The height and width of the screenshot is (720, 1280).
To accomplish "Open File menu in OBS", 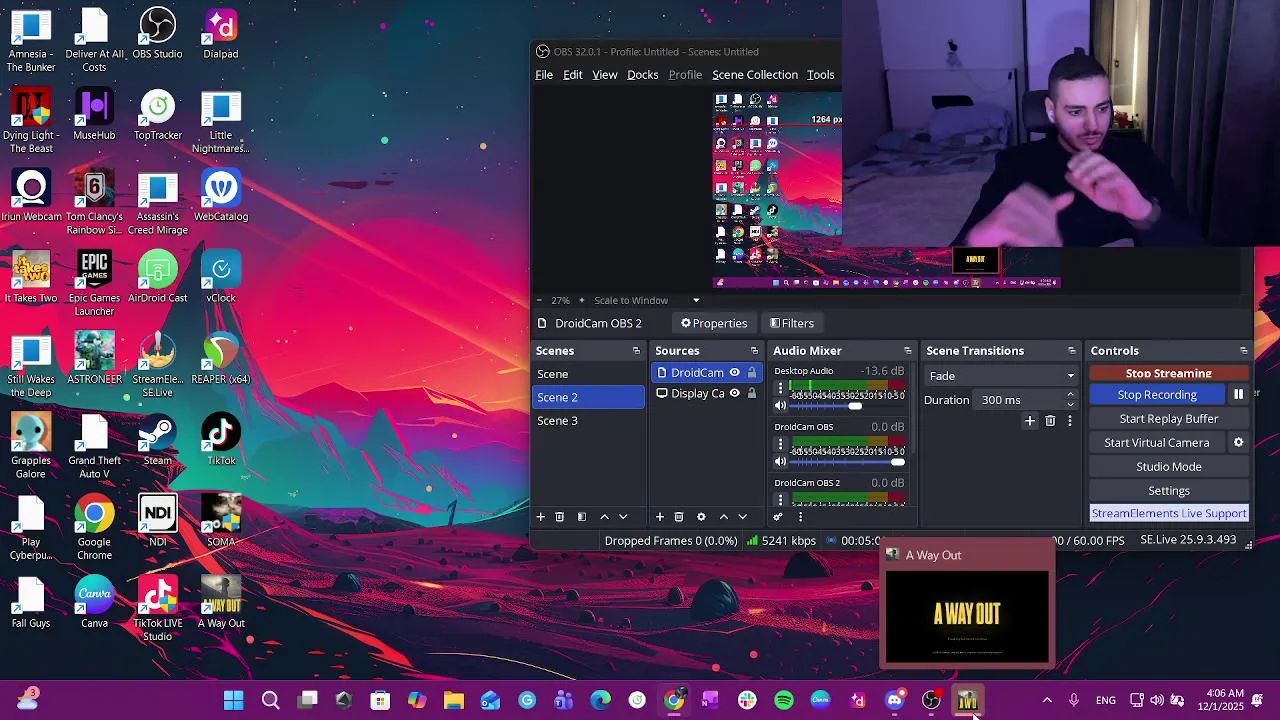I will [x=544, y=75].
